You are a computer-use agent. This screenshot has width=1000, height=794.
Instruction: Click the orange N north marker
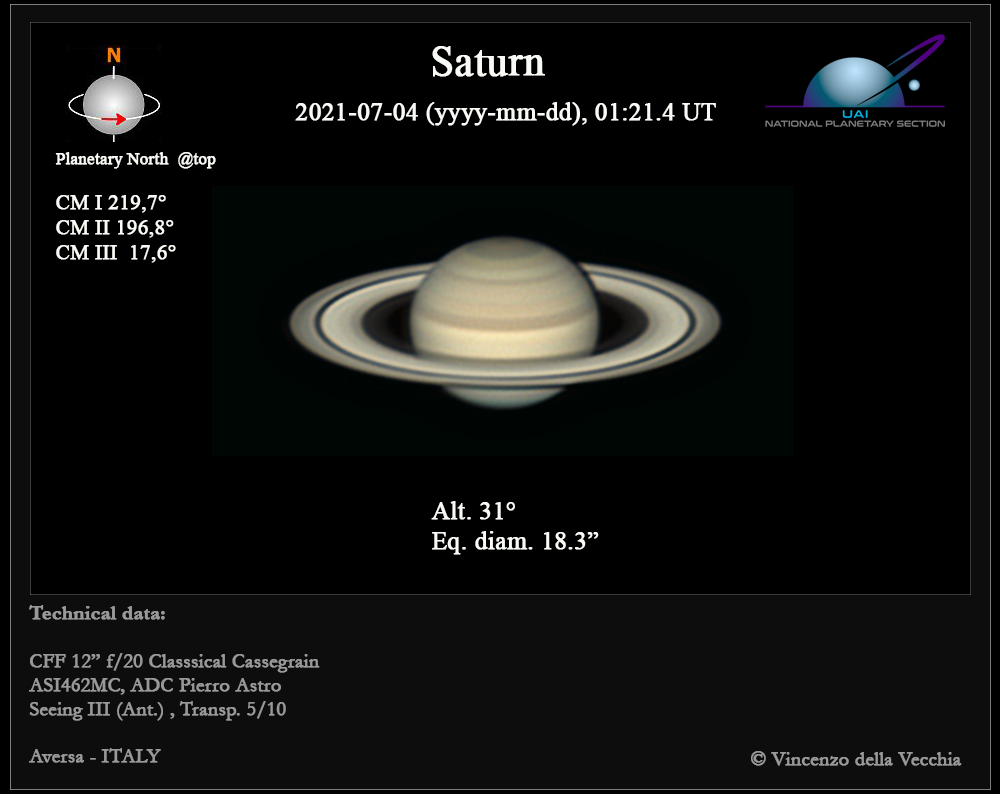tap(114, 55)
